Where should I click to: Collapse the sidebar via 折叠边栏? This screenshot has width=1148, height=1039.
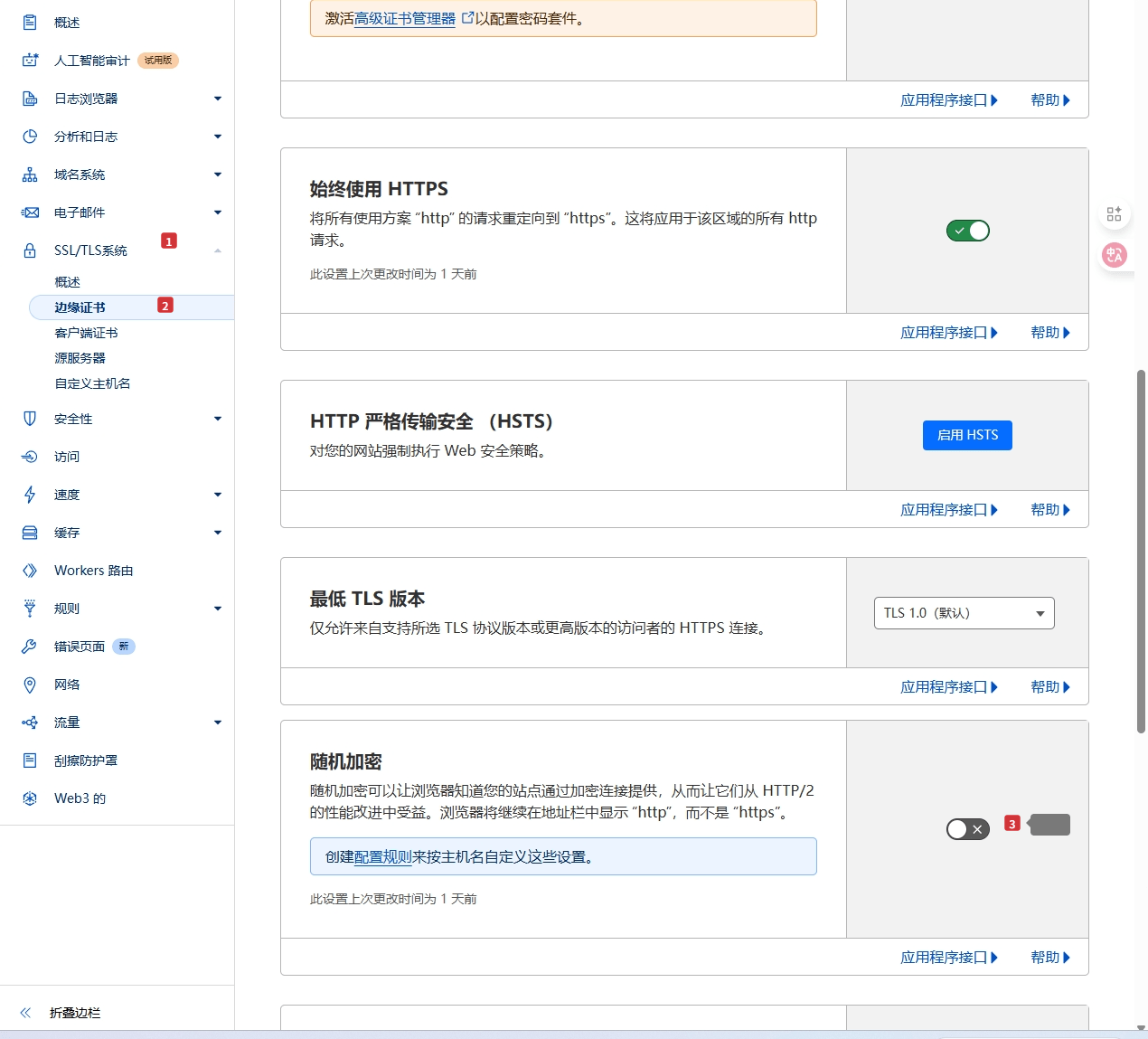click(x=73, y=1013)
